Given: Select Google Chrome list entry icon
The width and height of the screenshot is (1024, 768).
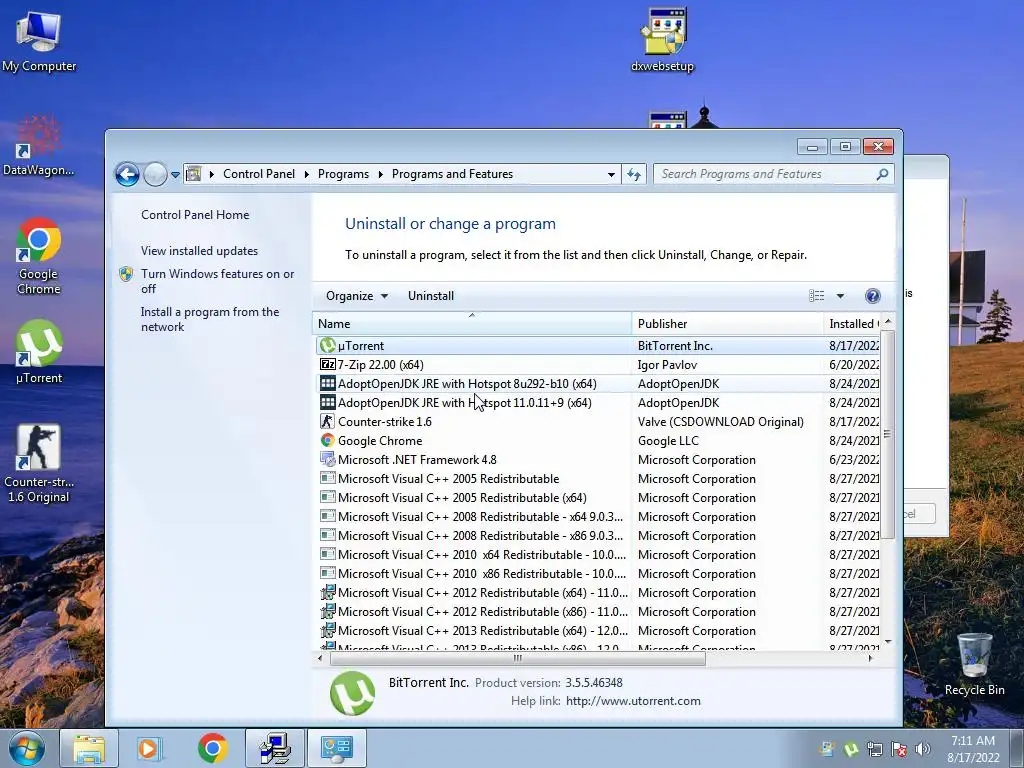Looking at the screenshot, I should tap(327, 440).
